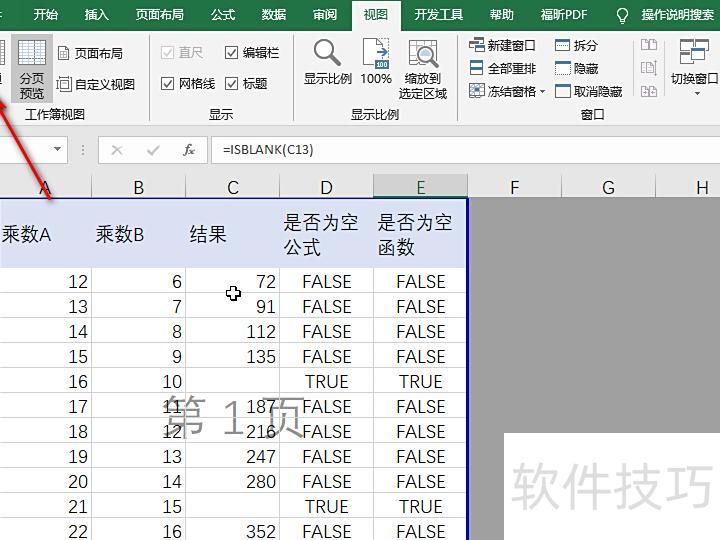
Task: Click the empty result cell in row 16
Action: pyautogui.click(x=233, y=381)
